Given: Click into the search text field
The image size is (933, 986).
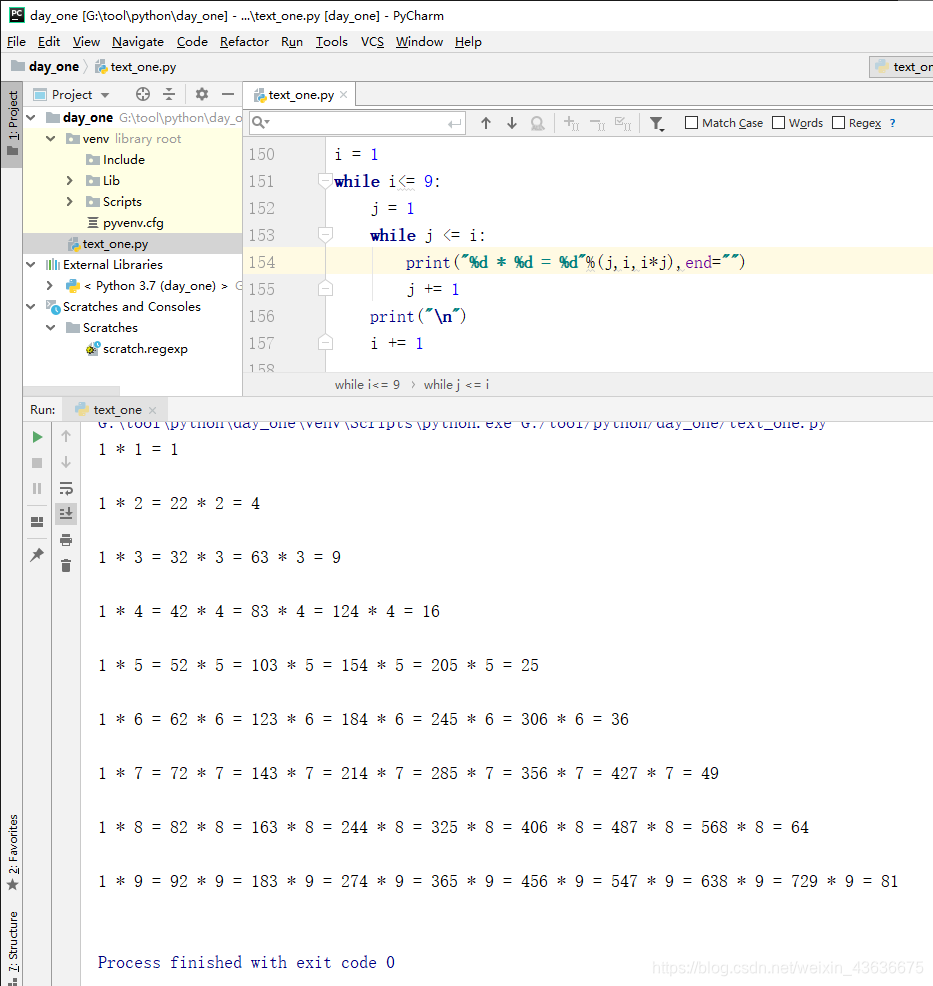Looking at the screenshot, I should click(x=358, y=123).
